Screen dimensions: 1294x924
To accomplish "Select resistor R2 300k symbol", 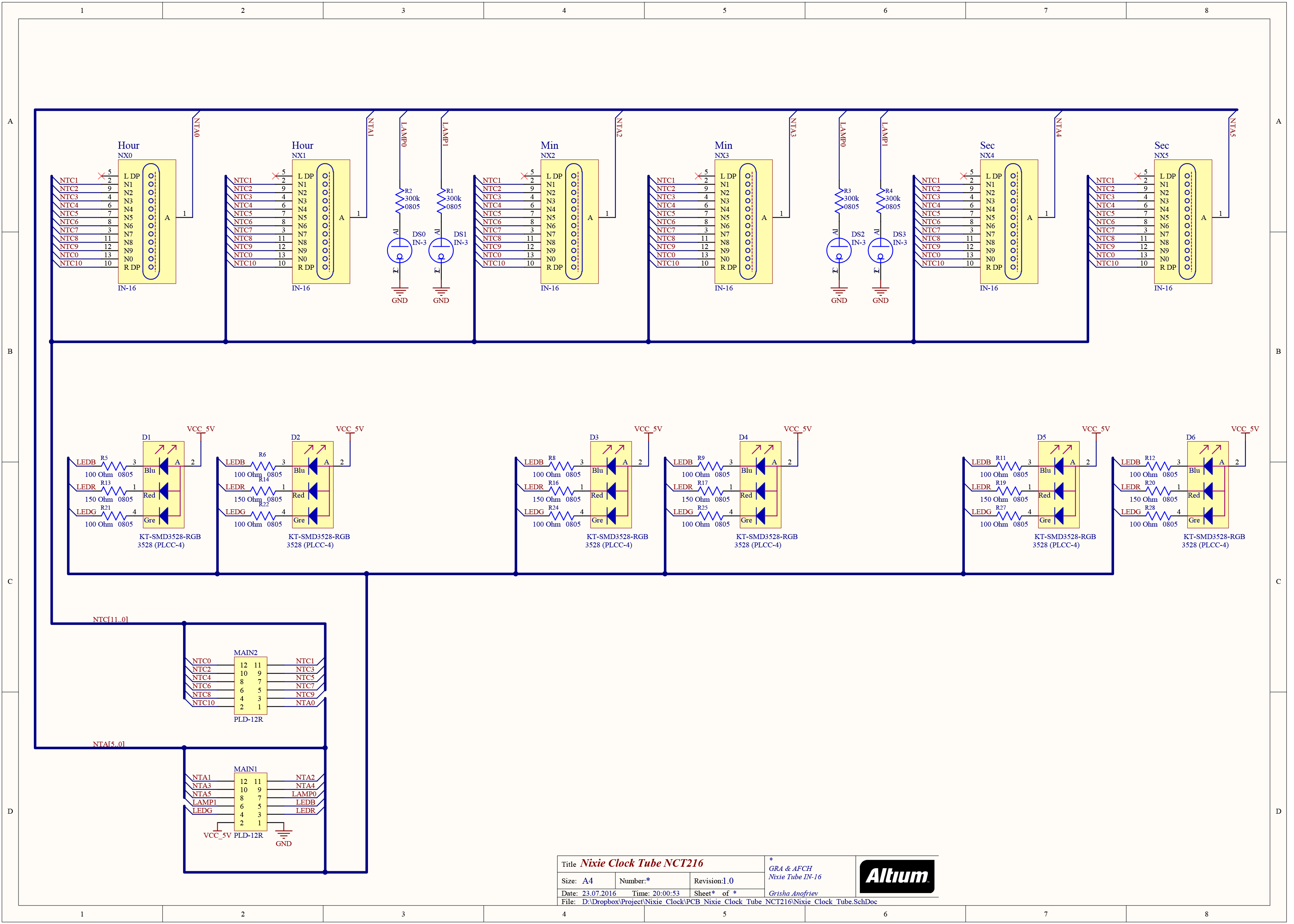I will click(x=399, y=200).
